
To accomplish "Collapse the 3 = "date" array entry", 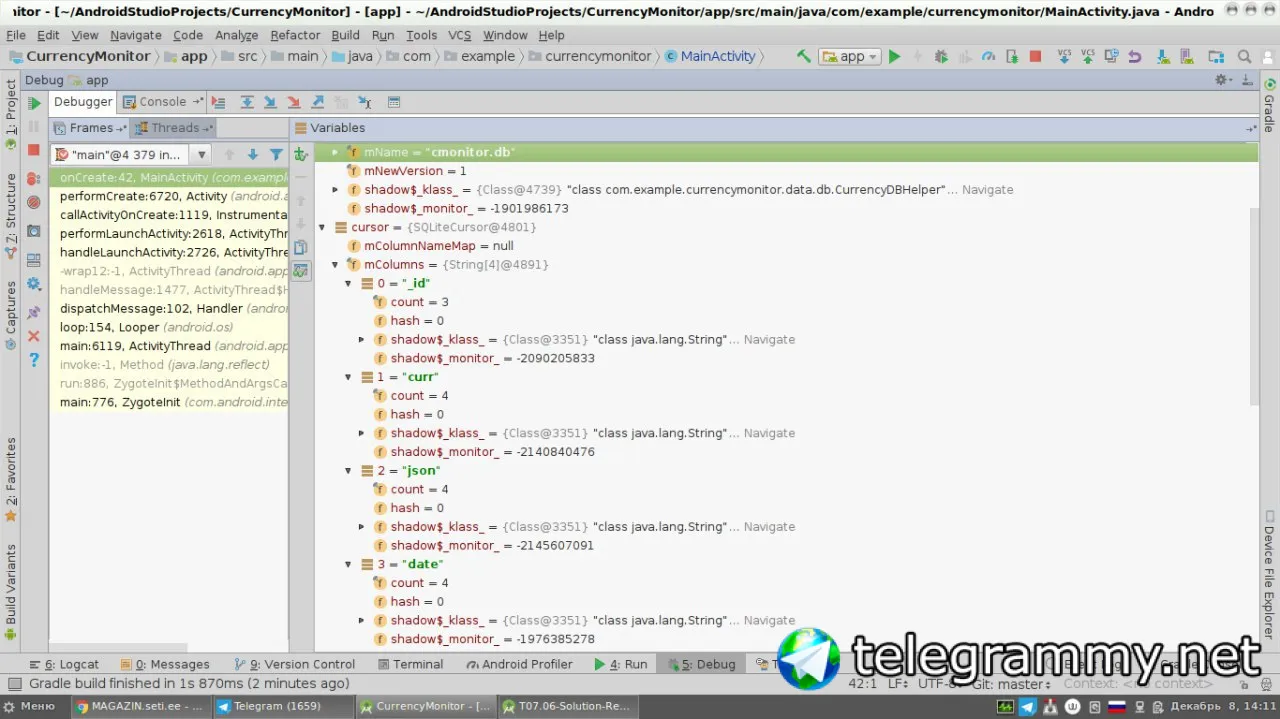I will coord(349,564).
